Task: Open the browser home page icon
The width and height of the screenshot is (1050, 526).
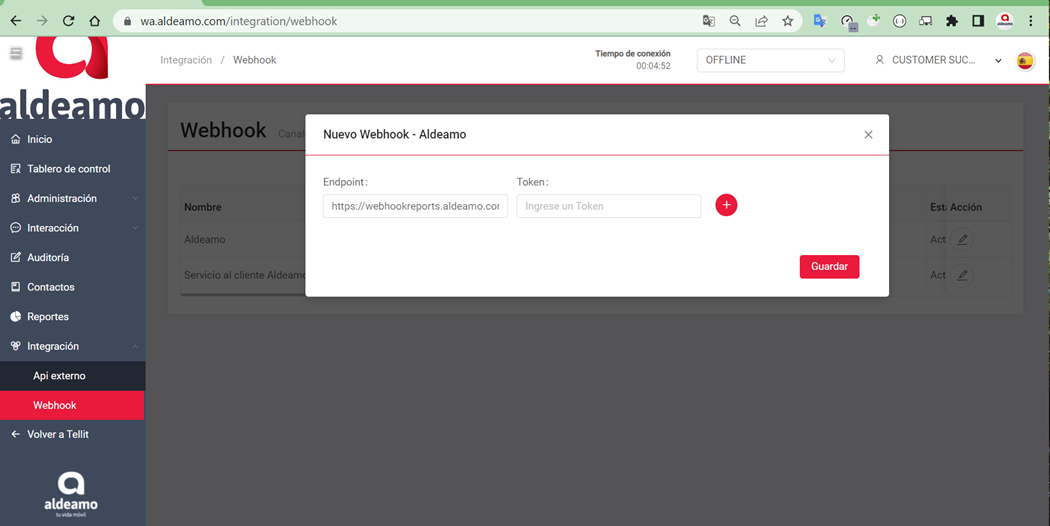Action: 94,21
